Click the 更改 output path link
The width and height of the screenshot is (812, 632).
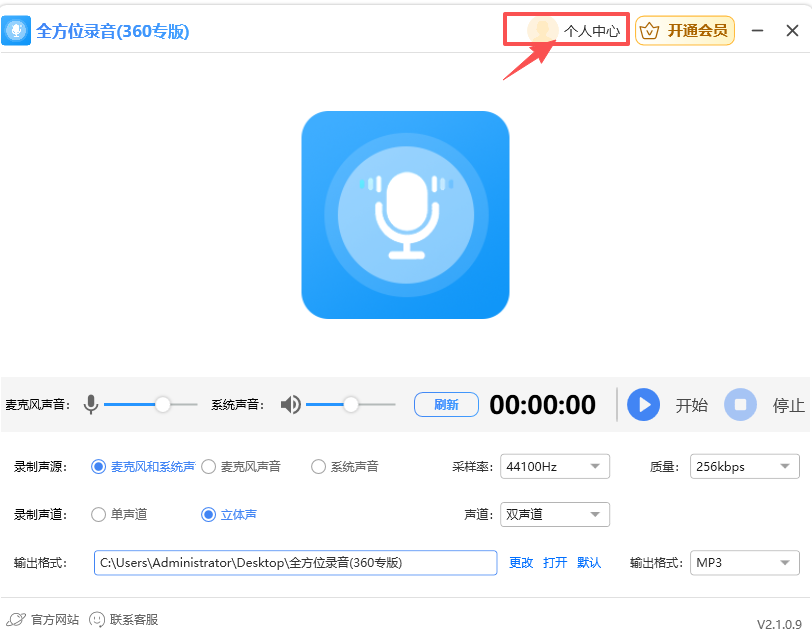521,563
